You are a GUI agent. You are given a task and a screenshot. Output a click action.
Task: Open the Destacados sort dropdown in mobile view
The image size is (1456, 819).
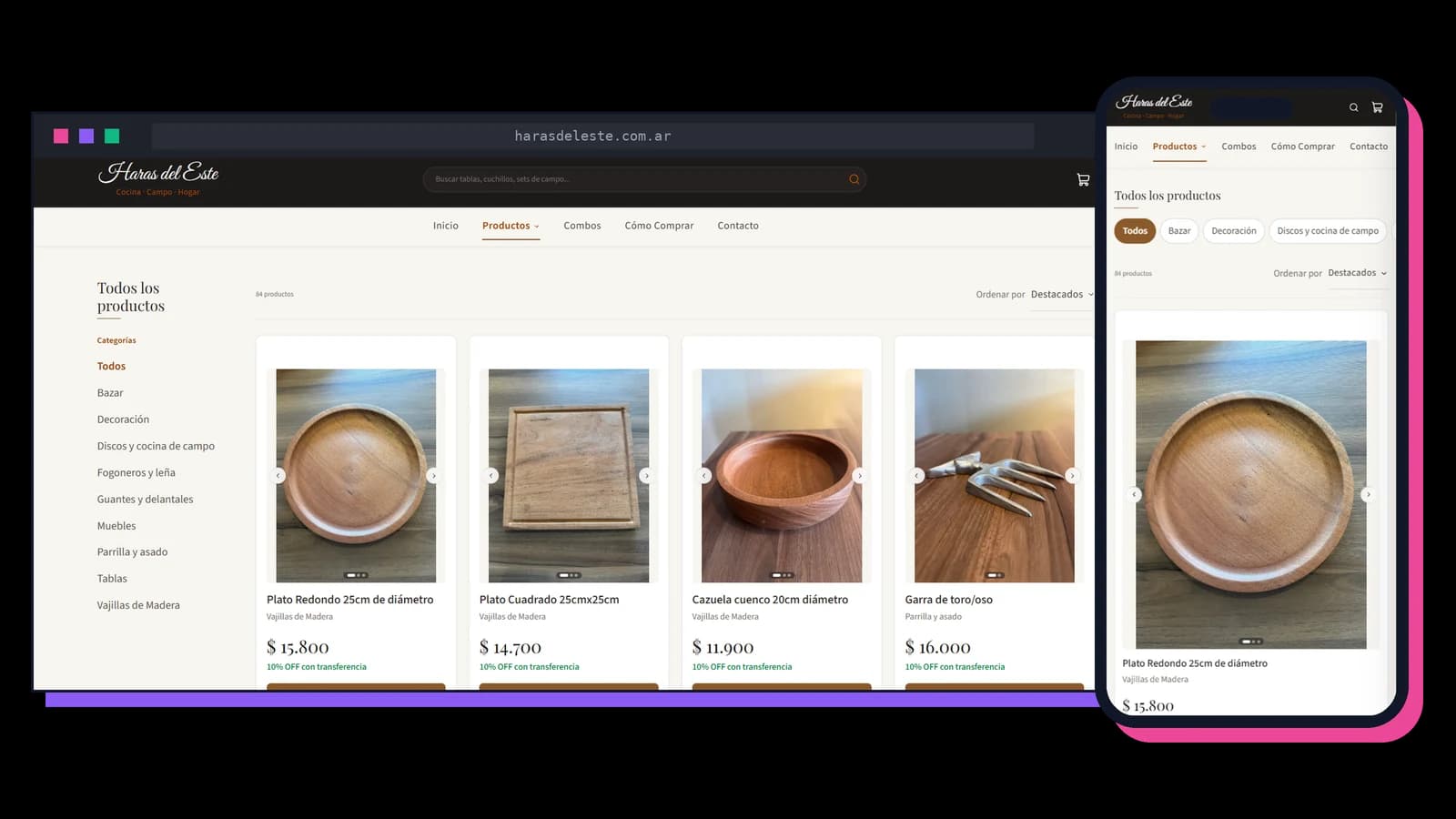click(1357, 273)
